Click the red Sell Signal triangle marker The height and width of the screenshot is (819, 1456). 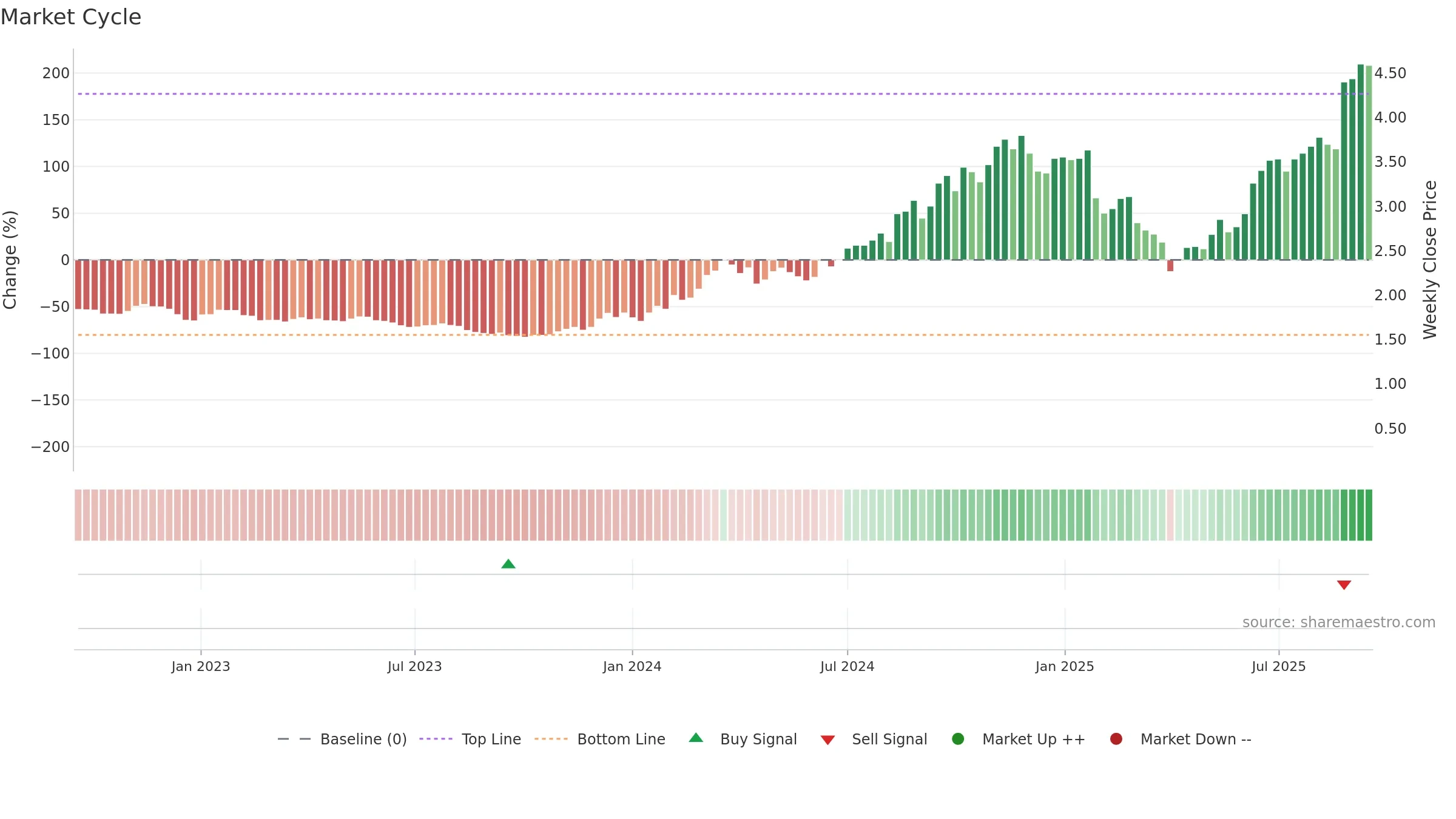coord(1344,585)
